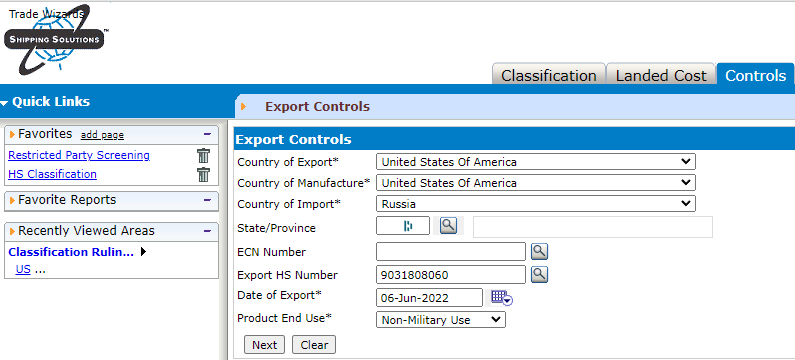Open Restricted Party Screening link
Image resolution: width=795 pixels, height=360 pixels.
coord(79,155)
